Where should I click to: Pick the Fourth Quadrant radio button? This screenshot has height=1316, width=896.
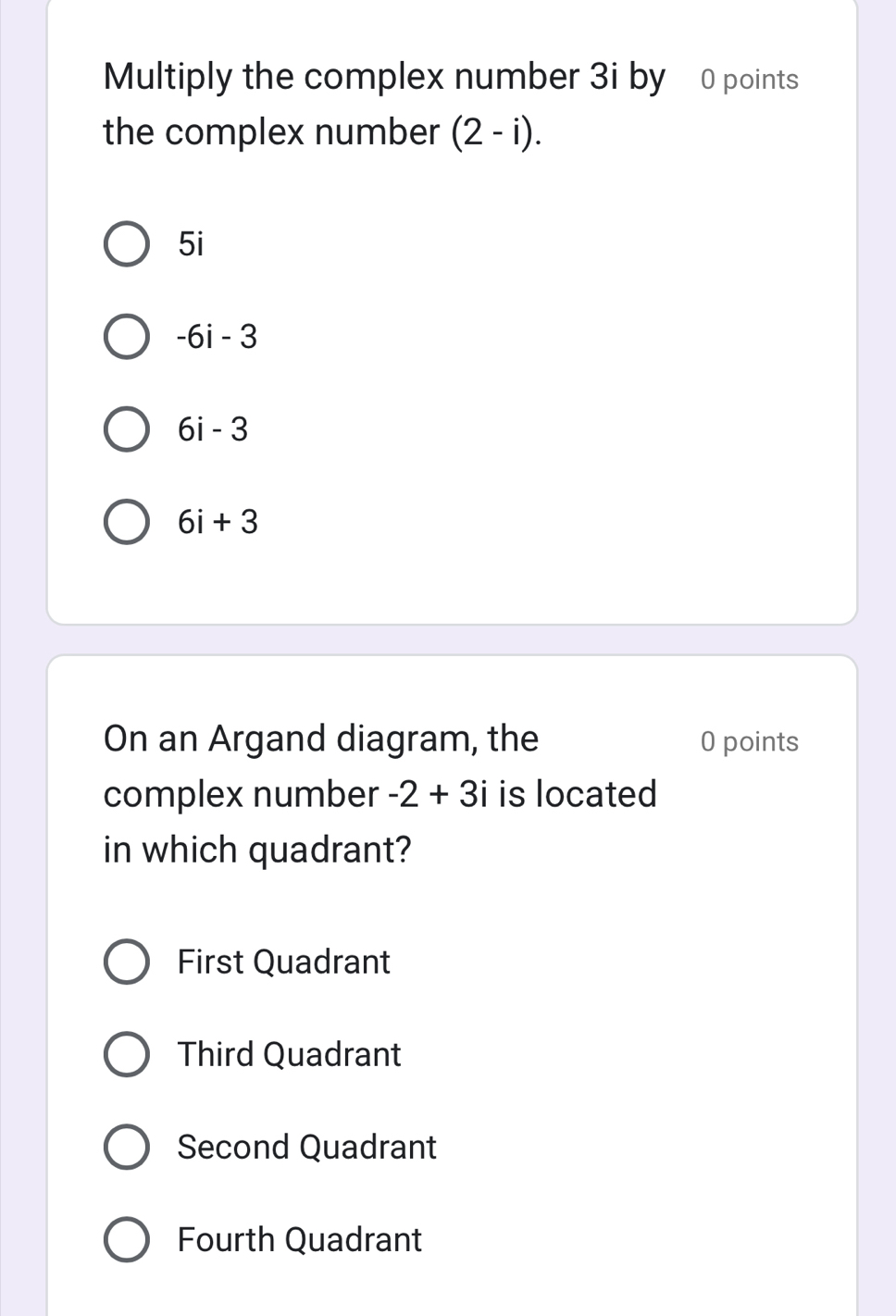(x=126, y=1240)
